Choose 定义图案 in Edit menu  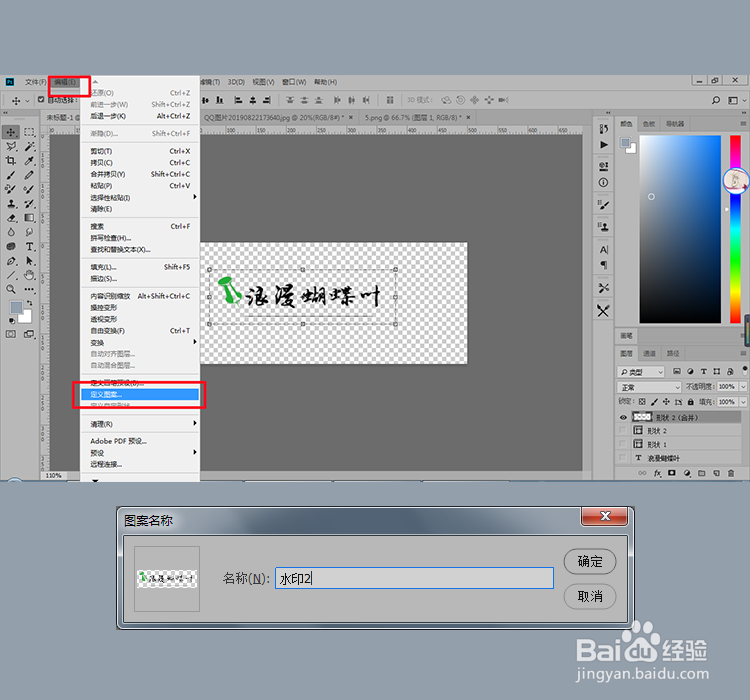140,394
